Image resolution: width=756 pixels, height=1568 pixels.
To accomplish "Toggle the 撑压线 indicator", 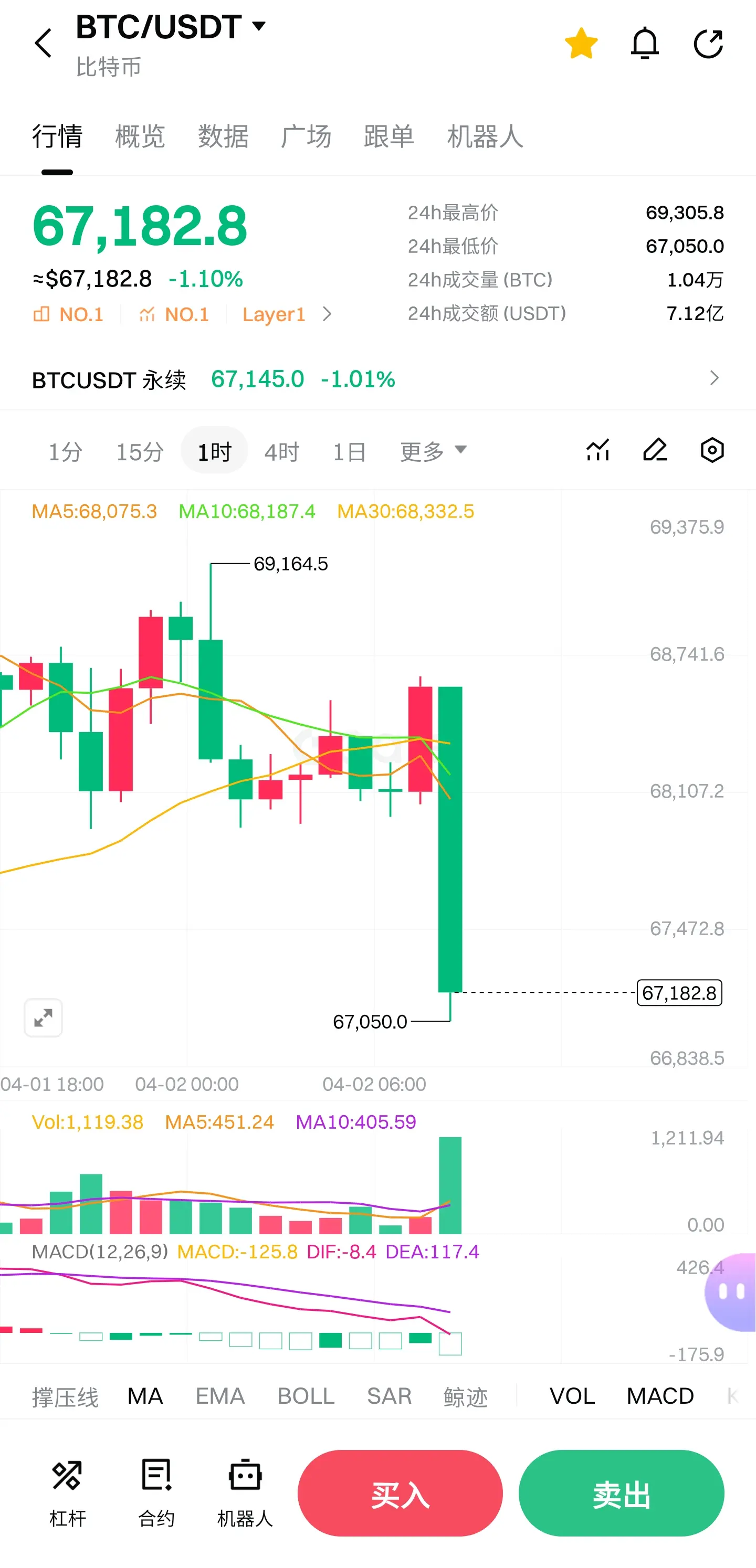I will click(x=65, y=1396).
